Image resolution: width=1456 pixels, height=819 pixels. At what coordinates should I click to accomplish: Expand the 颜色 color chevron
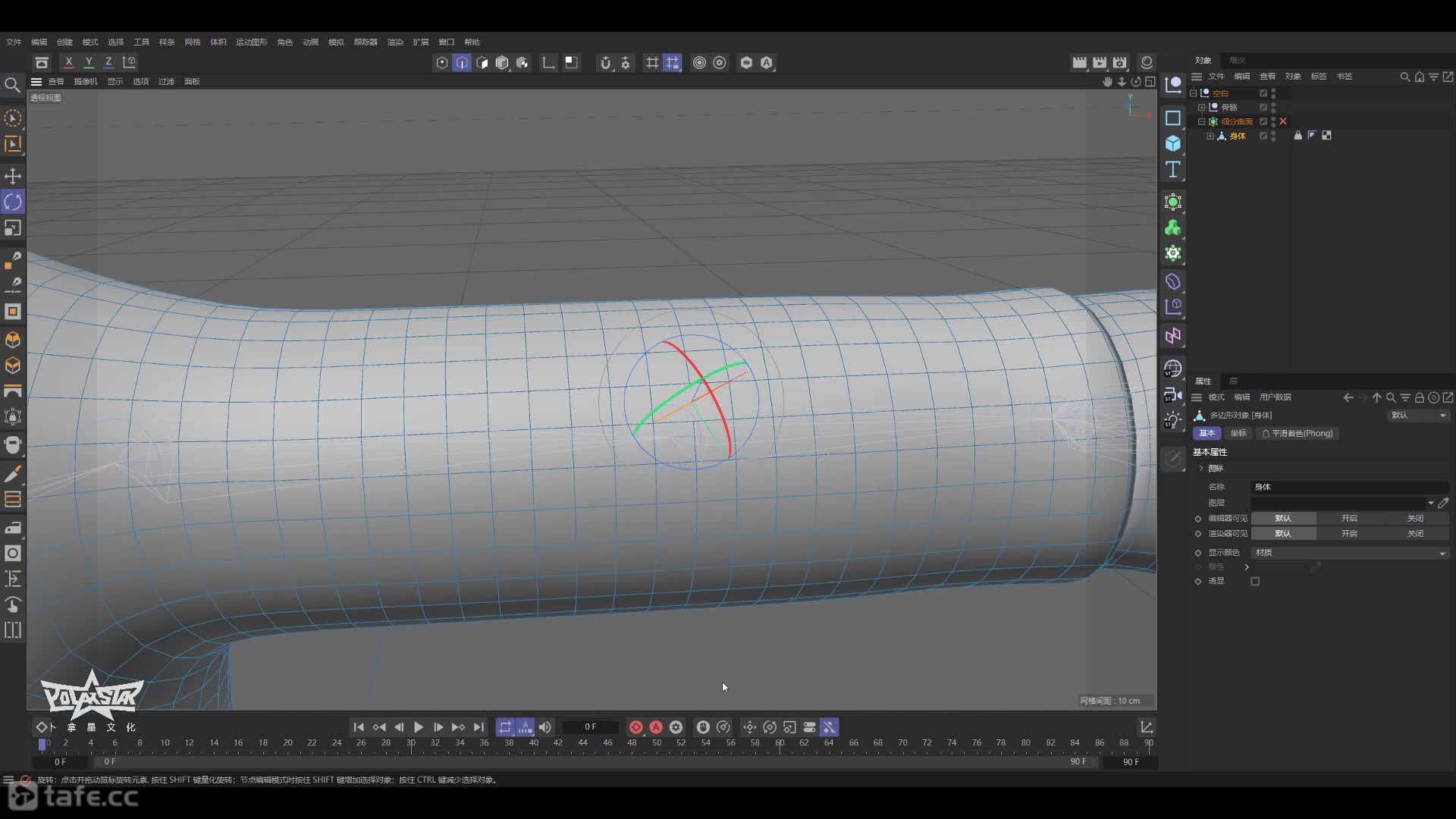pyautogui.click(x=1247, y=567)
